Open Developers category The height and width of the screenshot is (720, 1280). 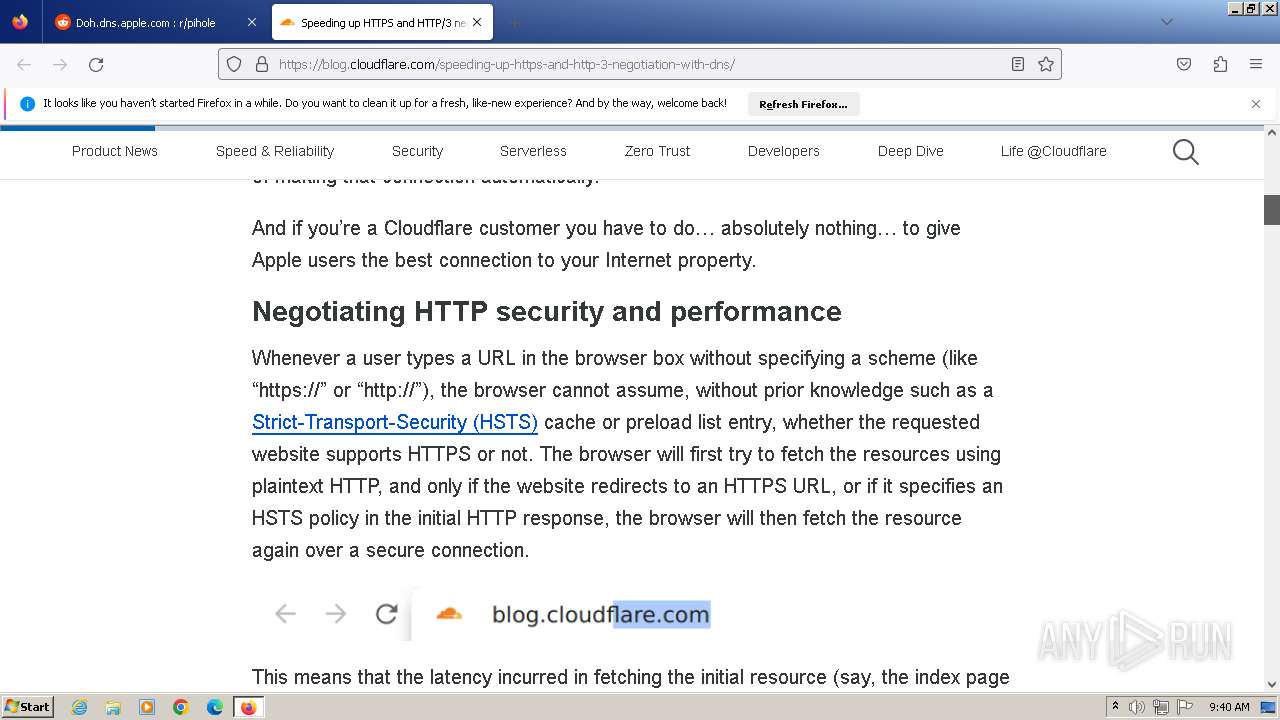point(784,151)
